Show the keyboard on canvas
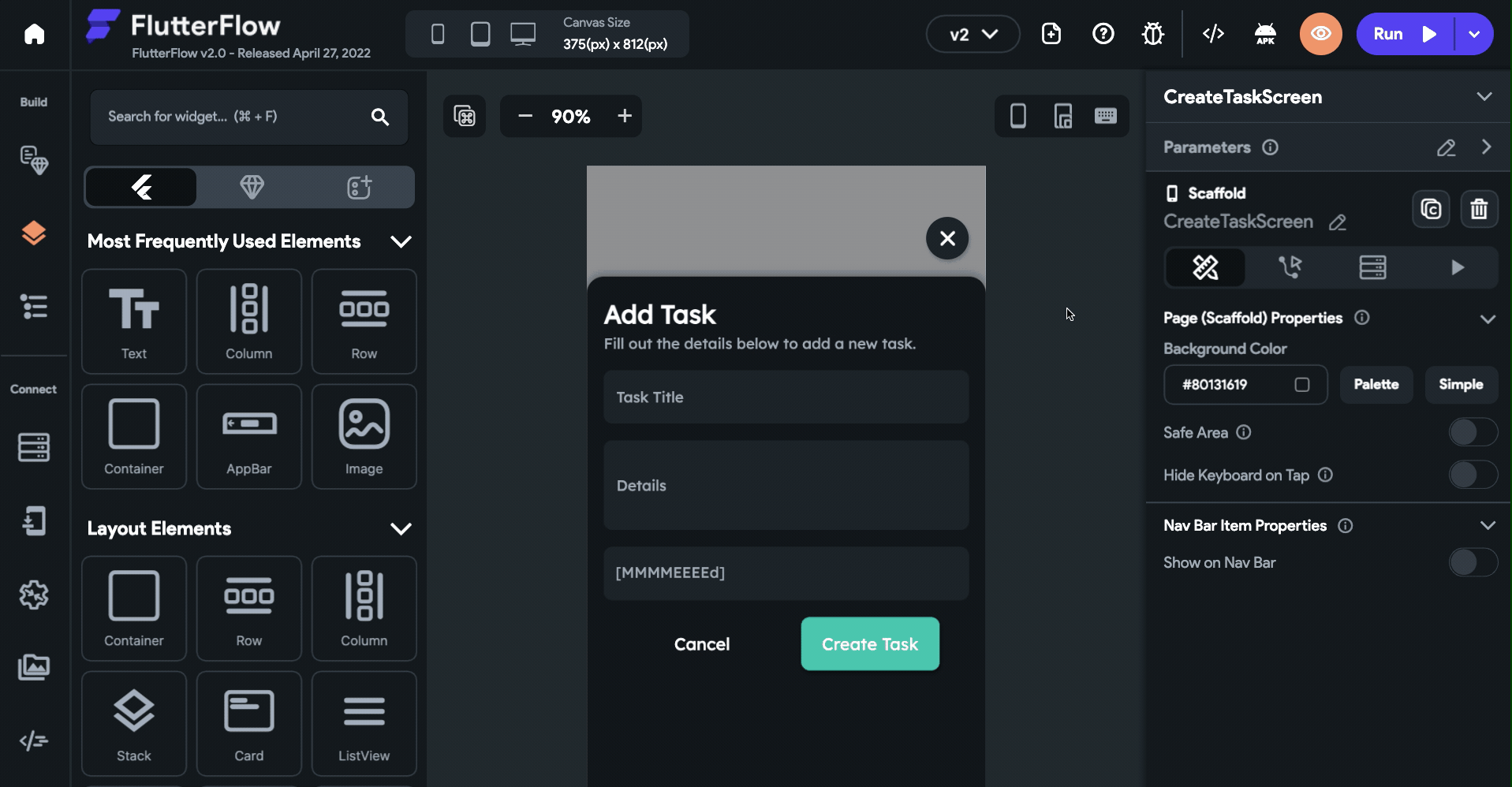Image resolution: width=1512 pixels, height=787 pixels. pos(1106,116)
